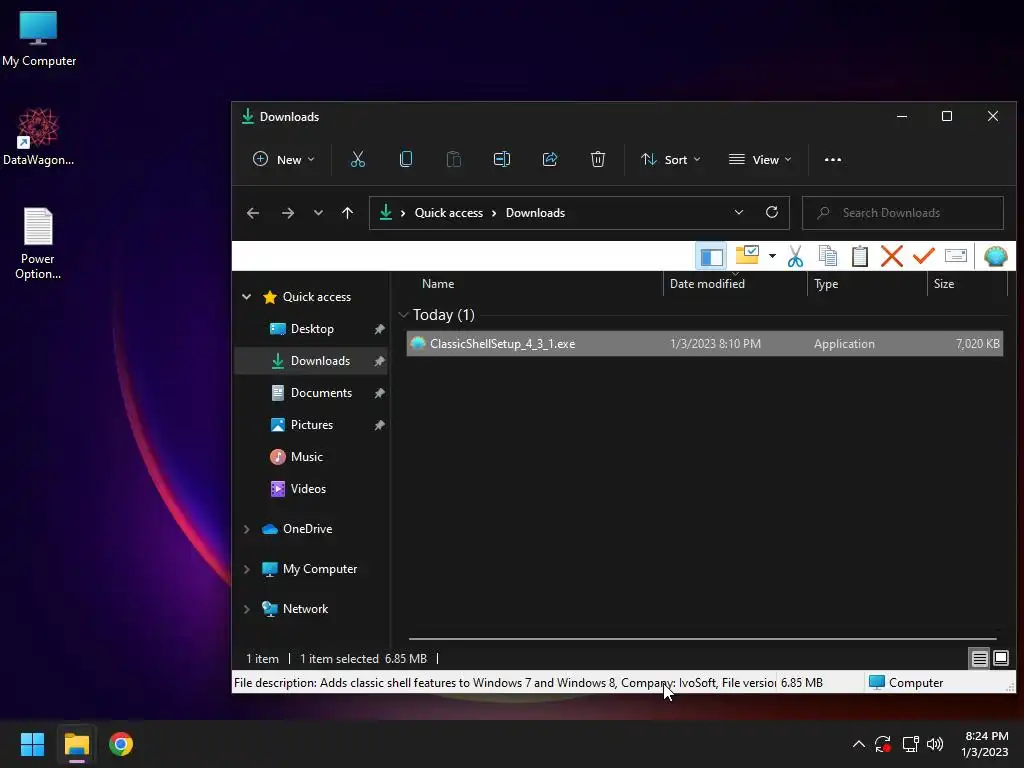Screen dimensions: 1024x768
Task: Go back with the left arrow
Action: point(253,213)
